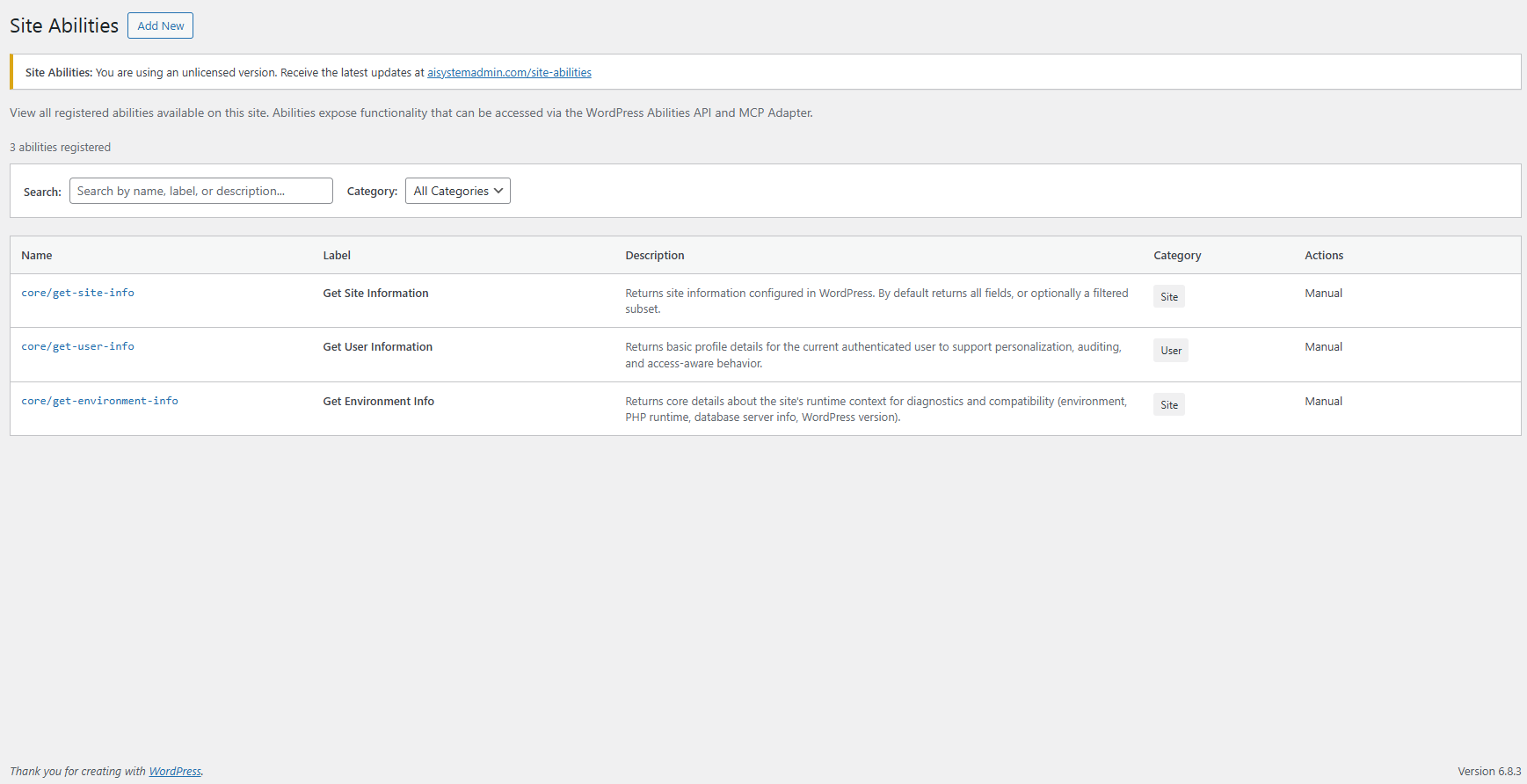Open the core/get-site-info ability

[77, 293]
